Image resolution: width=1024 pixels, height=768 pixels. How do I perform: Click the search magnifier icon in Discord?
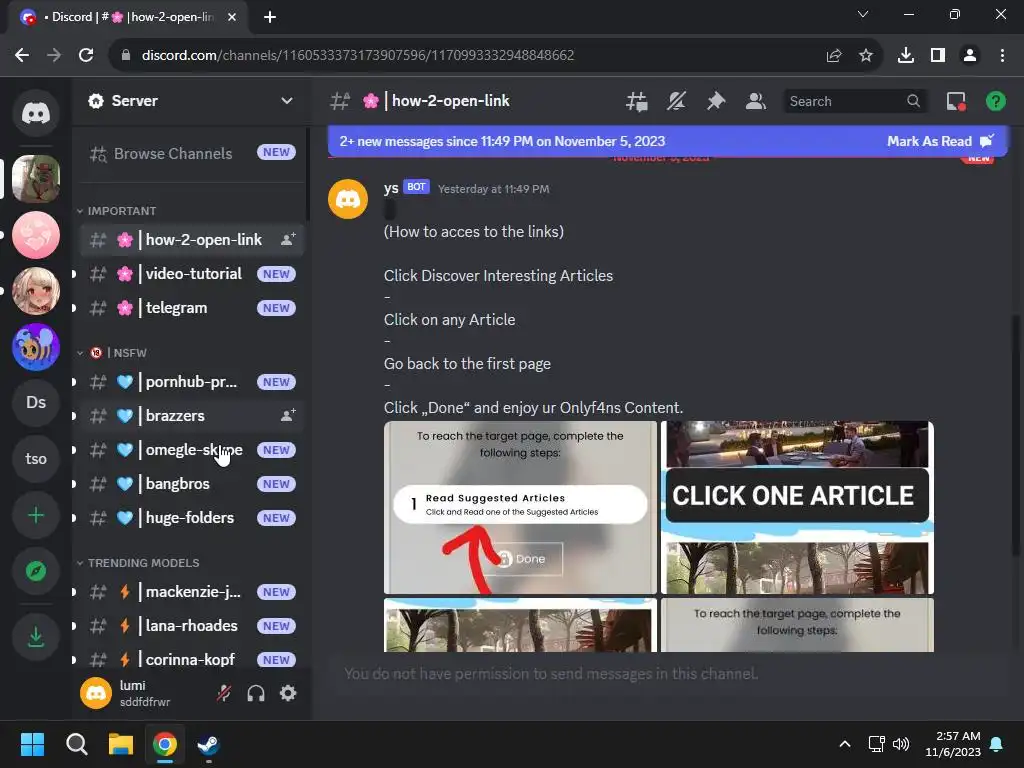913,101
